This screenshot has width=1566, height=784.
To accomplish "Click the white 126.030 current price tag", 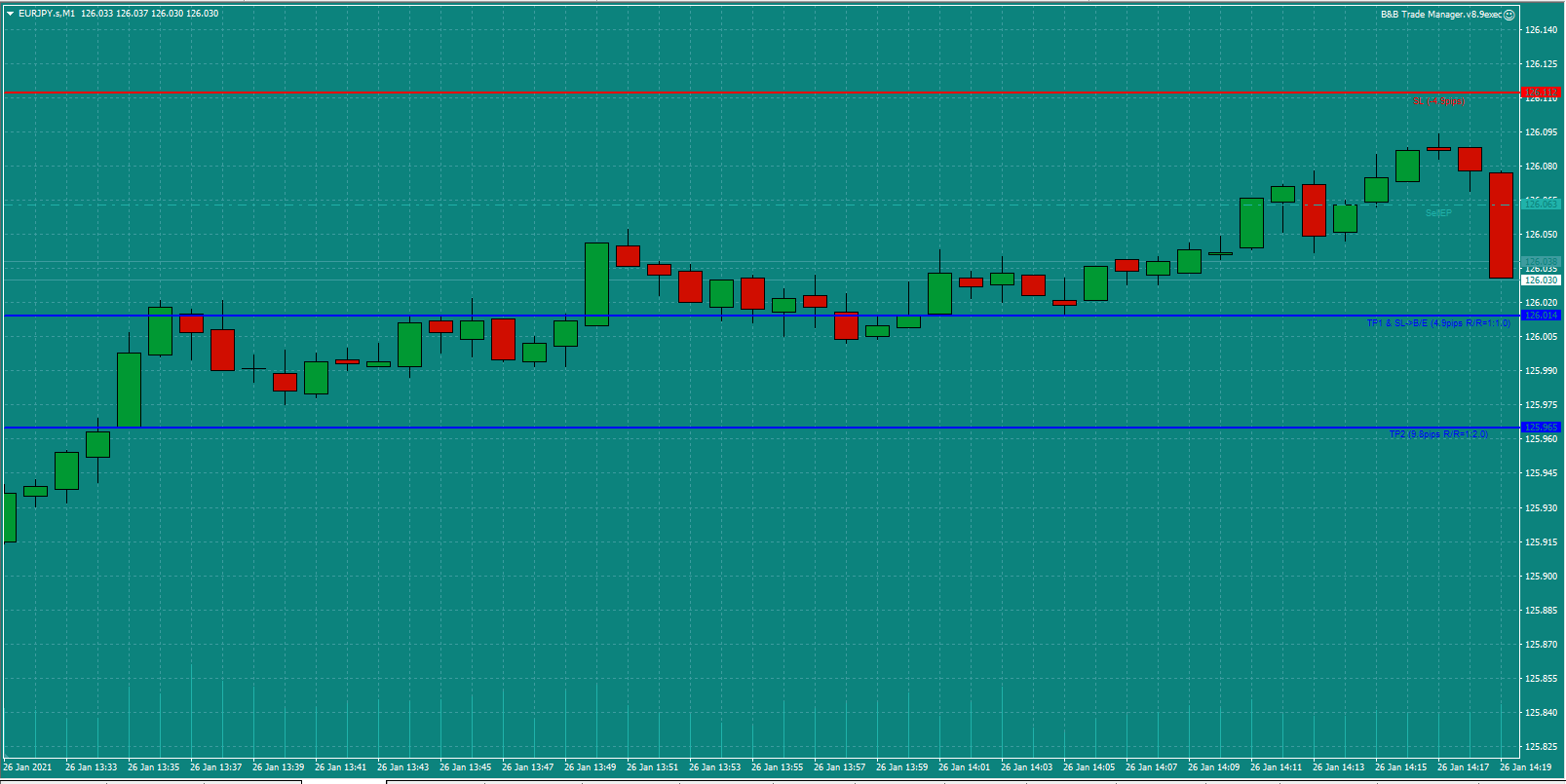I will [1541, 280].
